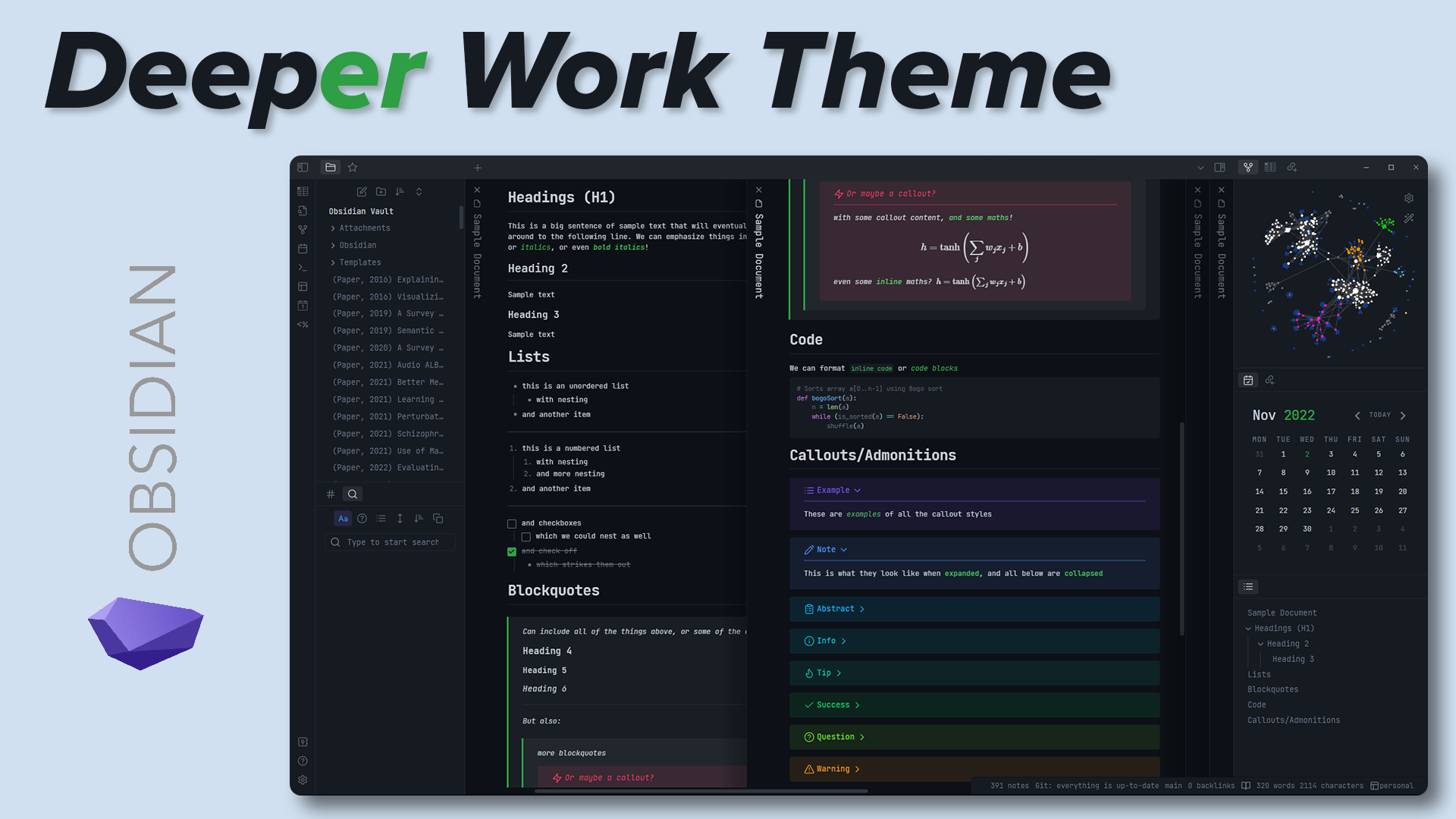Image resolution: width=1456 pixels, height=819 pixels.
Task: Check 'which we could nest as well'
Action: point(526,537)
